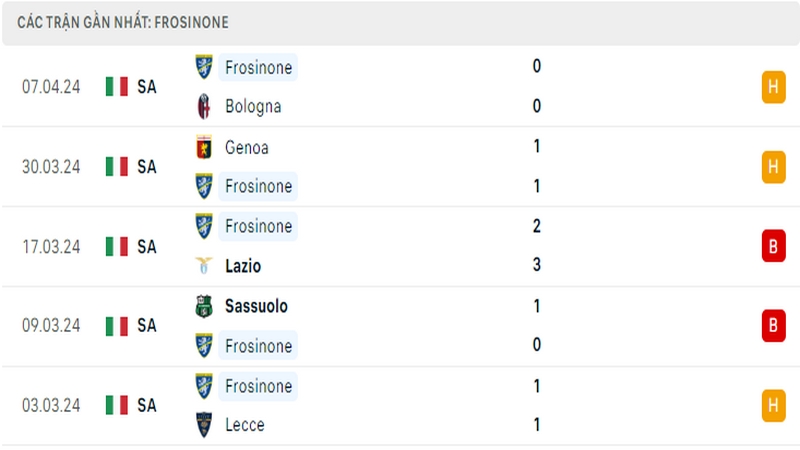Click the red B badge for Lazio match
800x450 pixels.
click(773, 246)
